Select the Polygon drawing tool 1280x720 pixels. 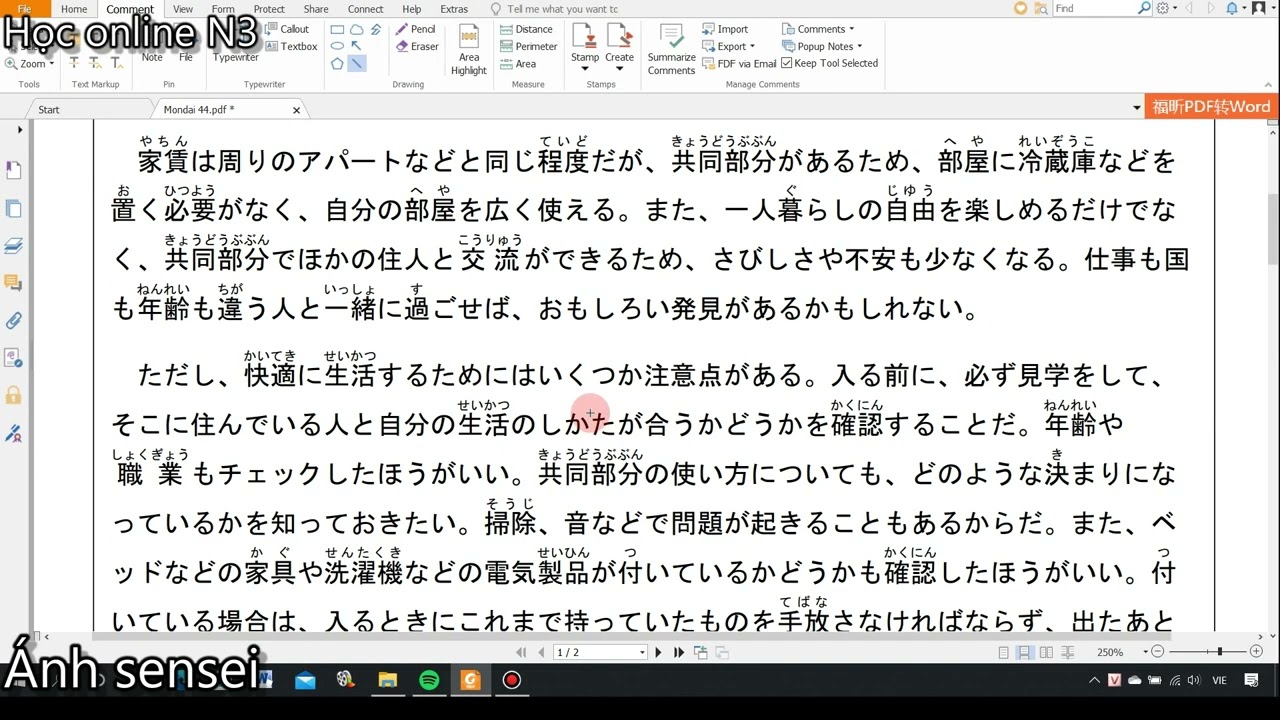click(337, 63)
